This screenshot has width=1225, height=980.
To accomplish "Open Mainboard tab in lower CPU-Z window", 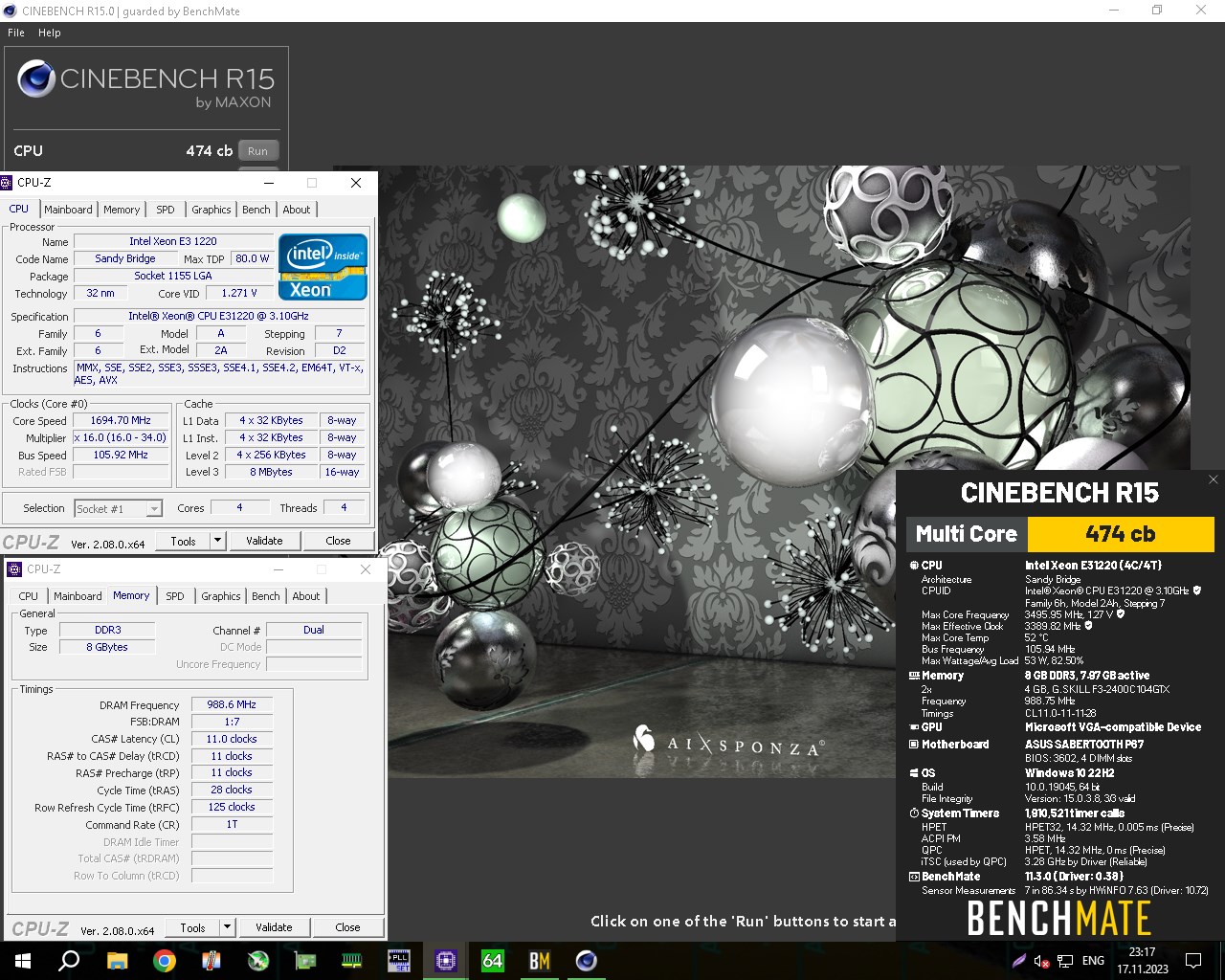I will pyautogui.click(x=78, y=596).
